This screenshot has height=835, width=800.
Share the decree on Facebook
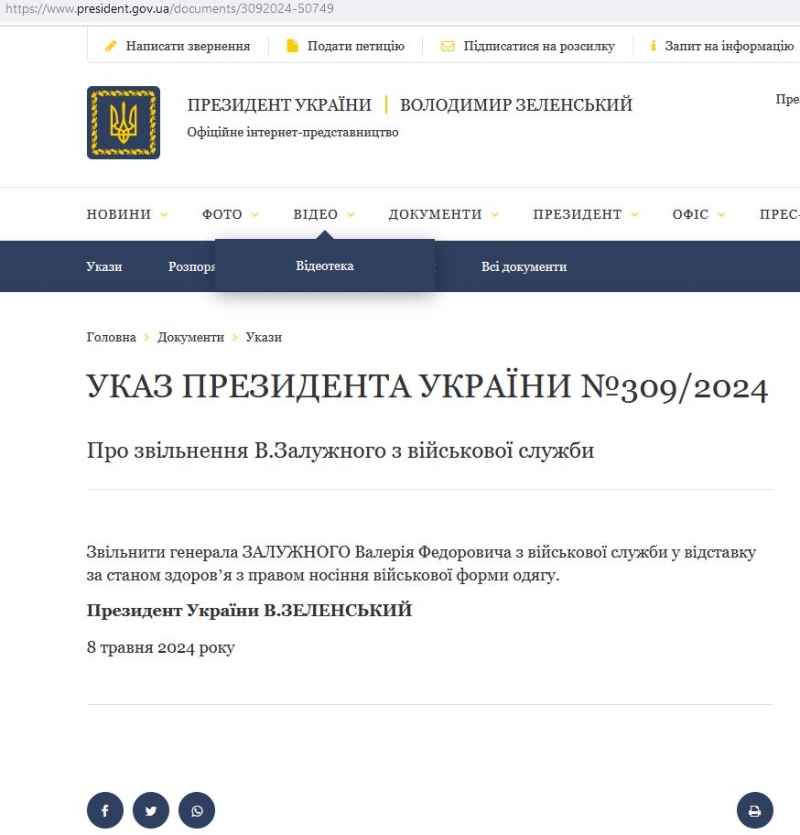click(105, 810)
